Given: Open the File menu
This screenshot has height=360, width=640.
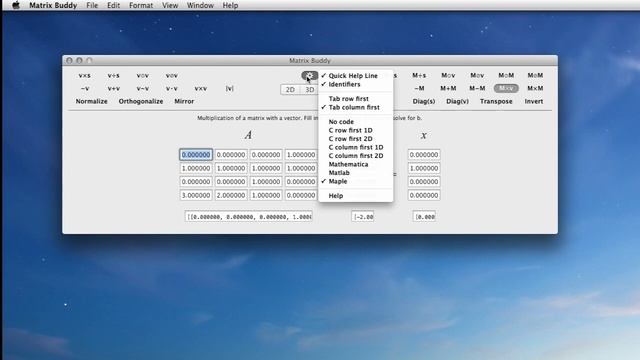Looking at the screenshot, I should (92, 5).
